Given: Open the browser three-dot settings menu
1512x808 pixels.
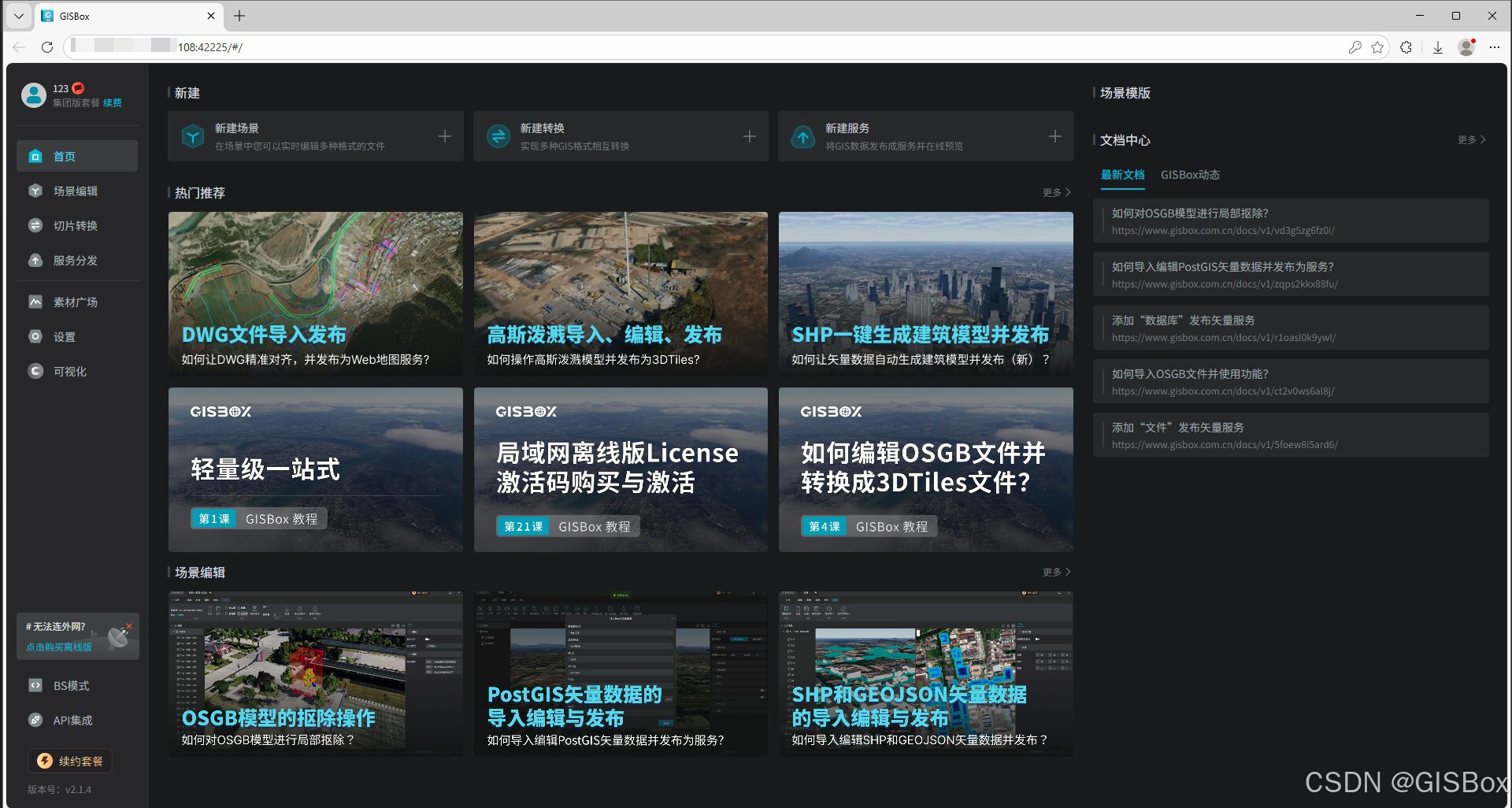Looking at the screenshot, I should pos(1495,47).
